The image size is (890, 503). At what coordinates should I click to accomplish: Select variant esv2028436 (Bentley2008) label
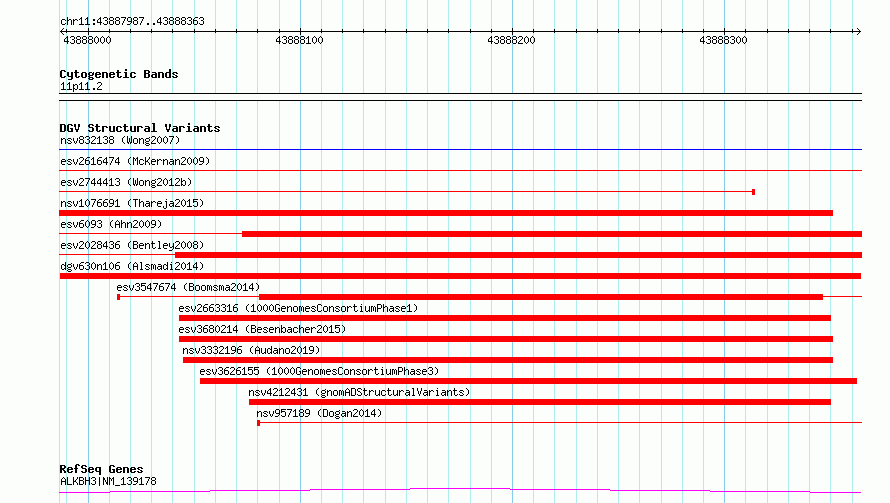132,245
